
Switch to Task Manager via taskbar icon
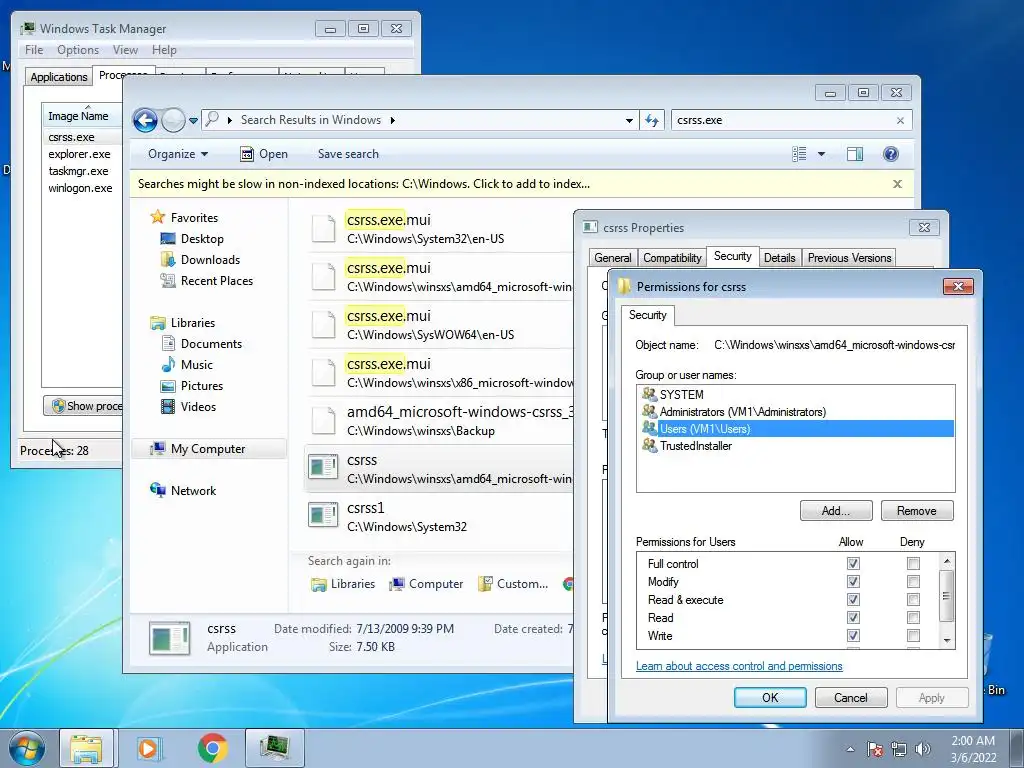tap(275, 748)
